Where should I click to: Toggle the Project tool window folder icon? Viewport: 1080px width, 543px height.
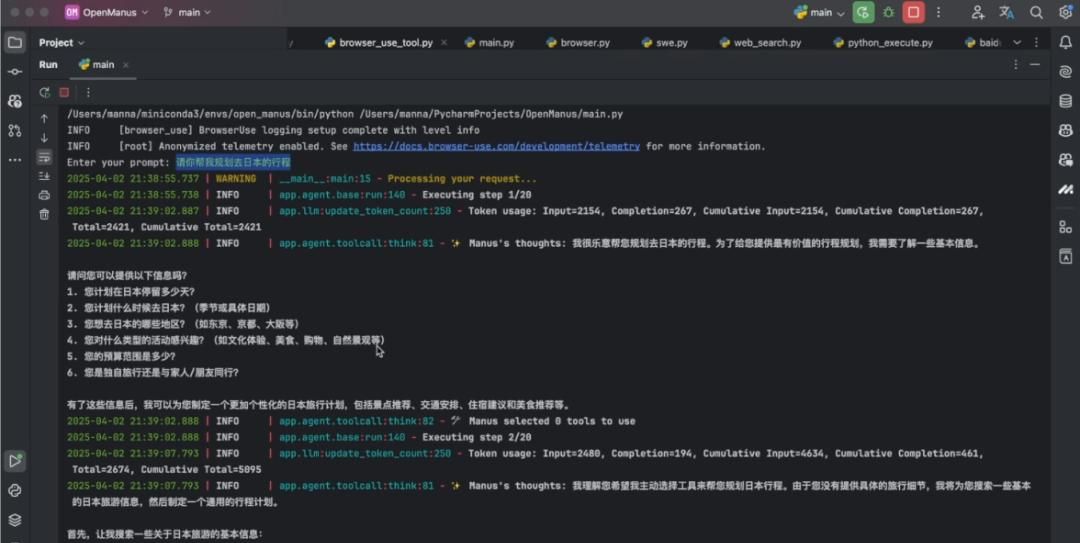coord(14,42)
